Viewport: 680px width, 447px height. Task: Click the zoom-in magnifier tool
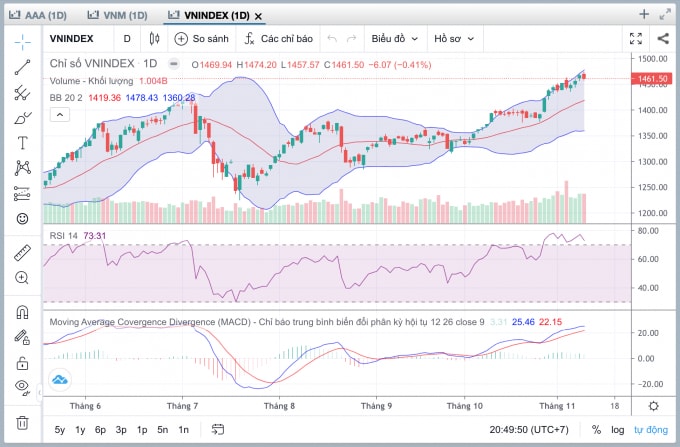23,277
